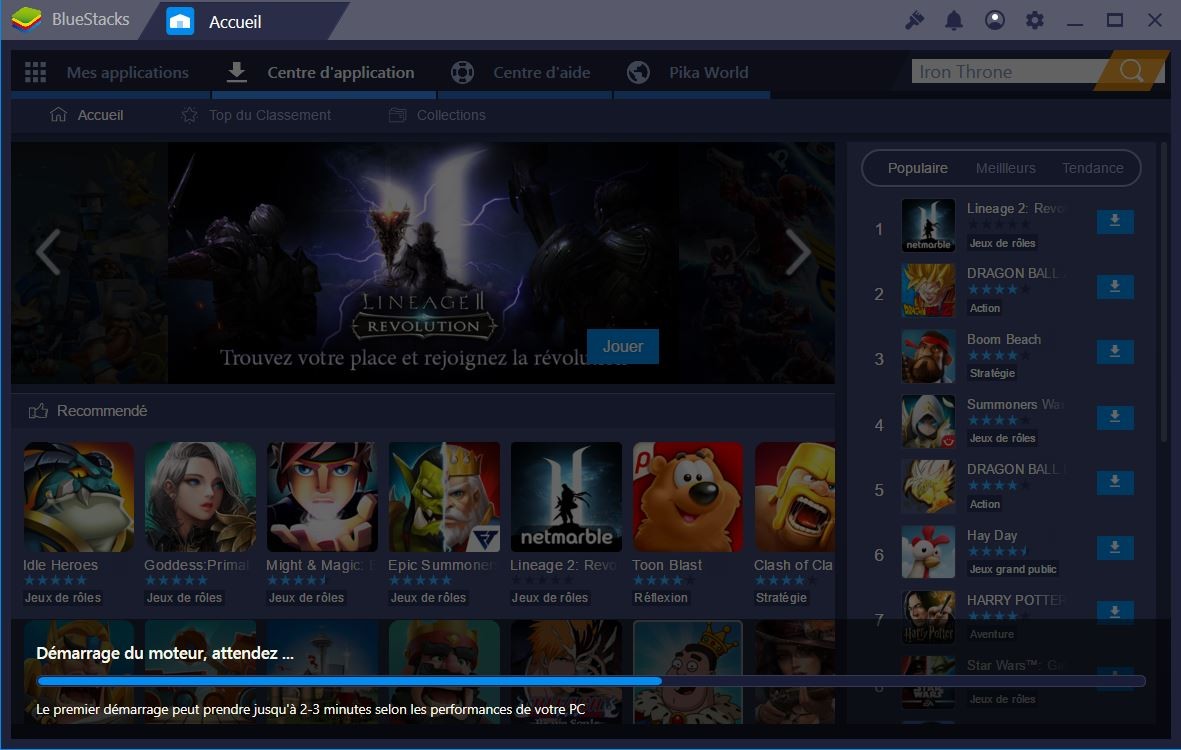This screenshot has width=1181, height=750.
Task: Open rank 2 DRAGON BALL thumbnail
Action: 928,291
